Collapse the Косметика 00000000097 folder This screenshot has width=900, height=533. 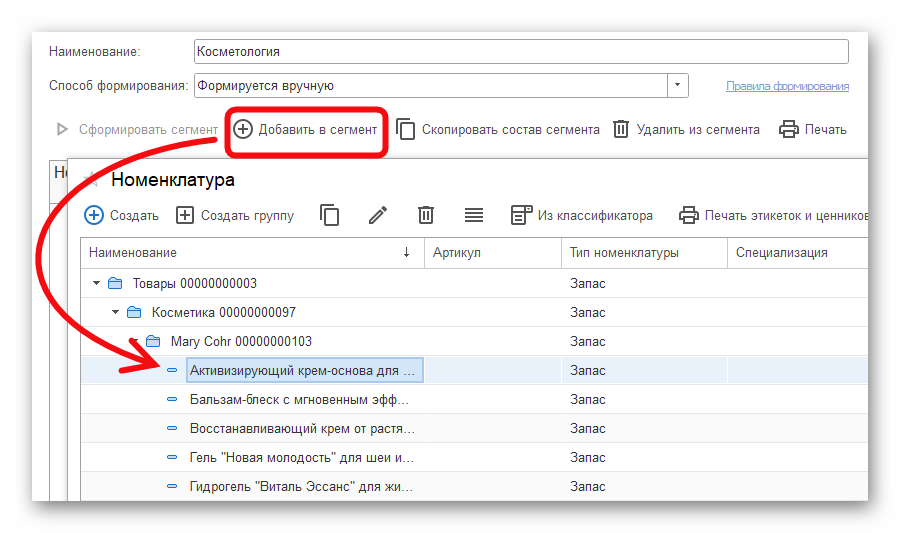pyautogui.click(x=115, y=312)
